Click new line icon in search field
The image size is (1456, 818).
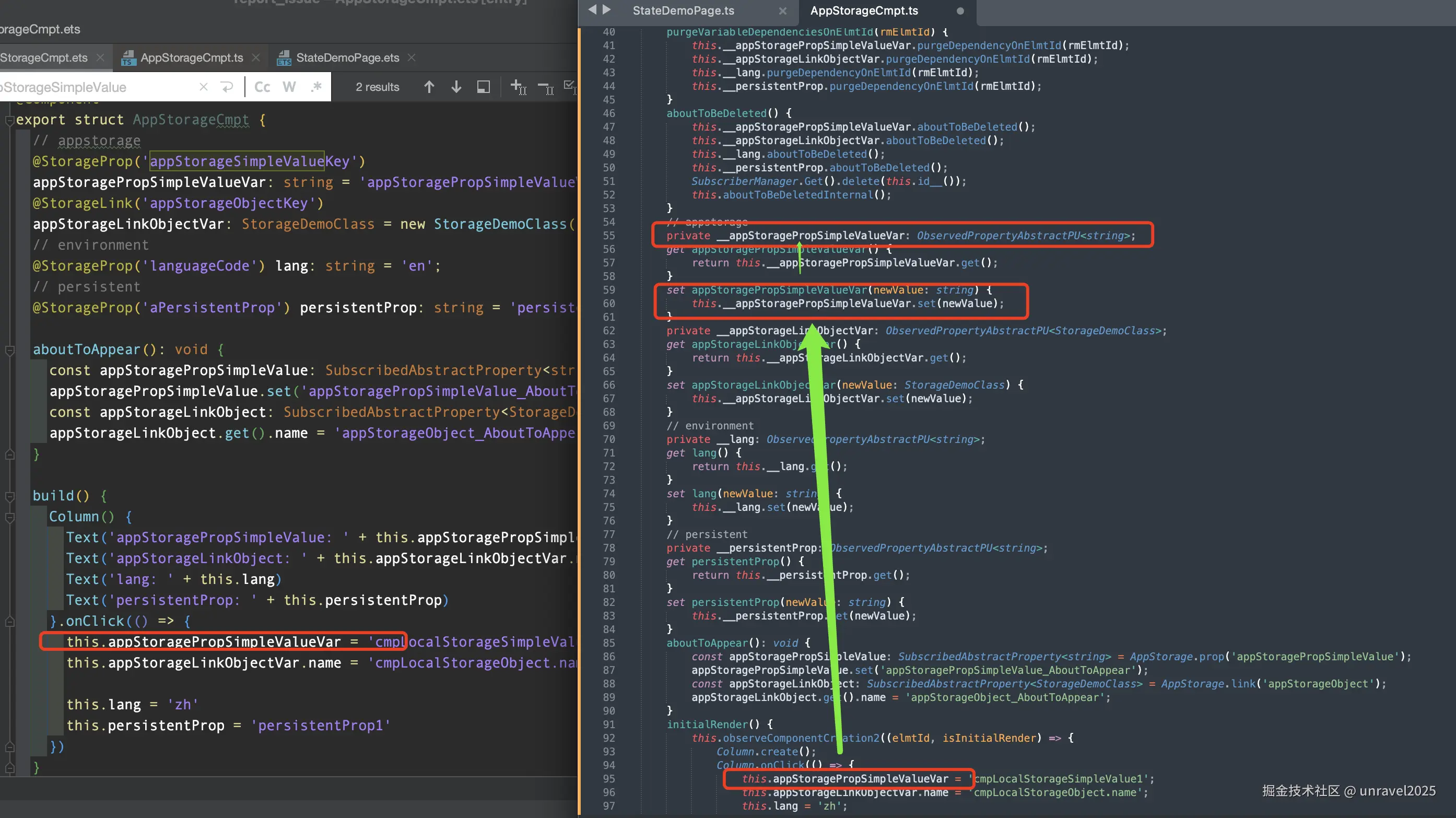tap(227, 87)
